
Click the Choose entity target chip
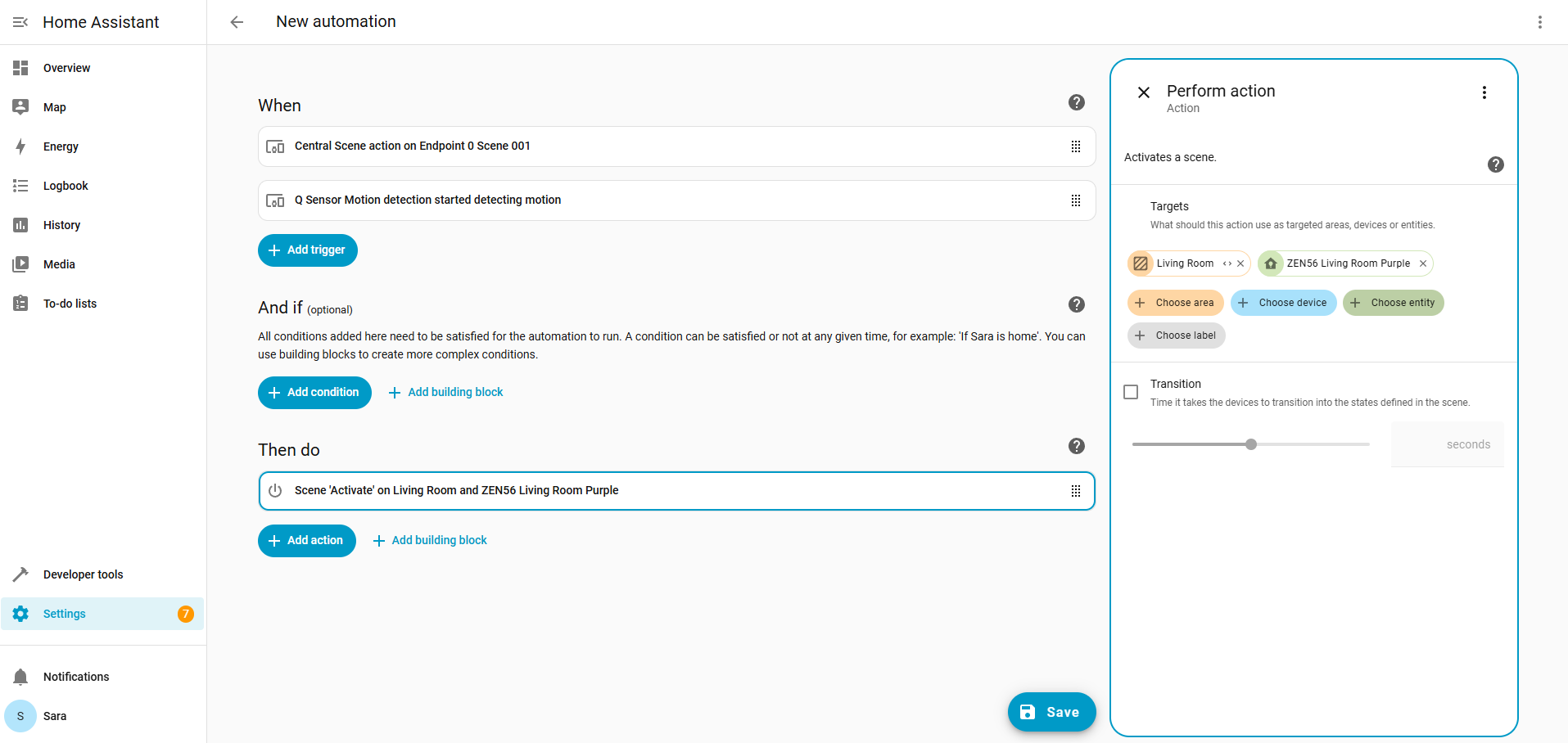[x=1393, y=303]
